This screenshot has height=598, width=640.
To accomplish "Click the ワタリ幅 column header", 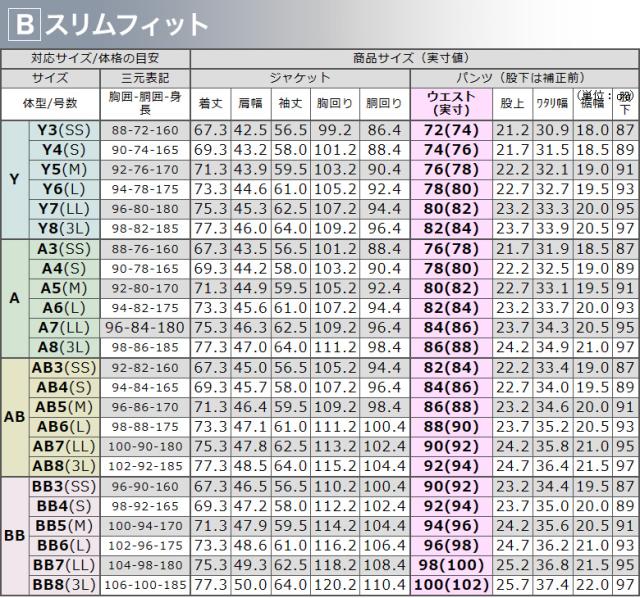I will pyautogui.click(x=553, y=104).
